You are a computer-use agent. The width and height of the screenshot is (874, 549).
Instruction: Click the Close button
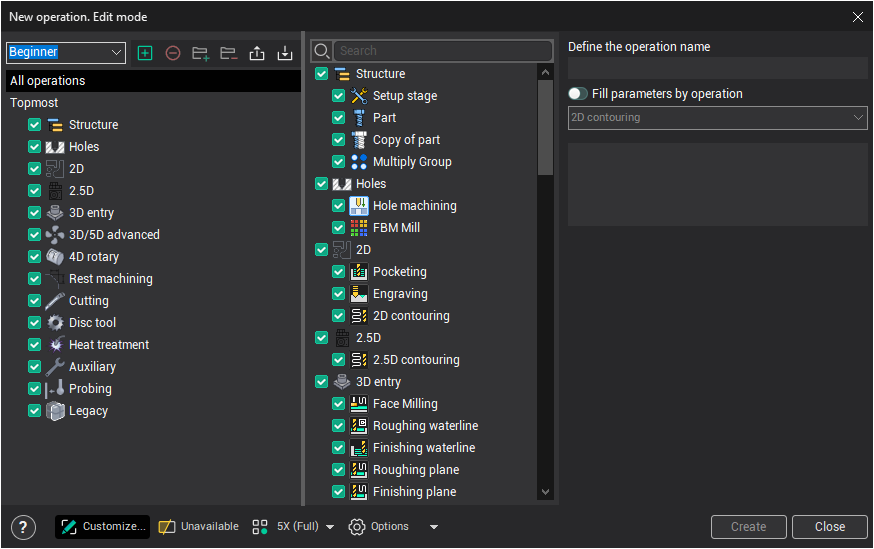829,527
